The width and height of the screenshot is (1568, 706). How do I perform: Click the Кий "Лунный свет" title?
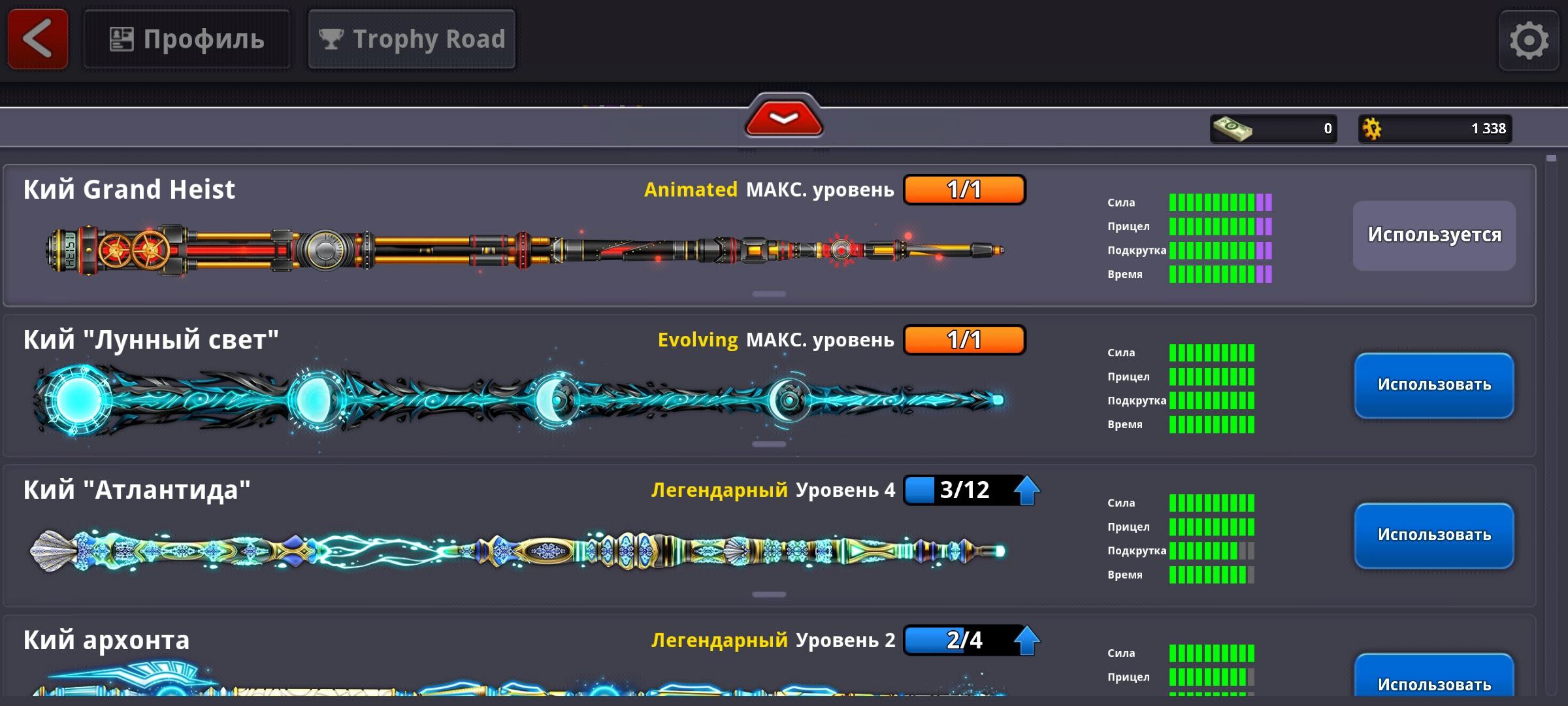[151, 340]
